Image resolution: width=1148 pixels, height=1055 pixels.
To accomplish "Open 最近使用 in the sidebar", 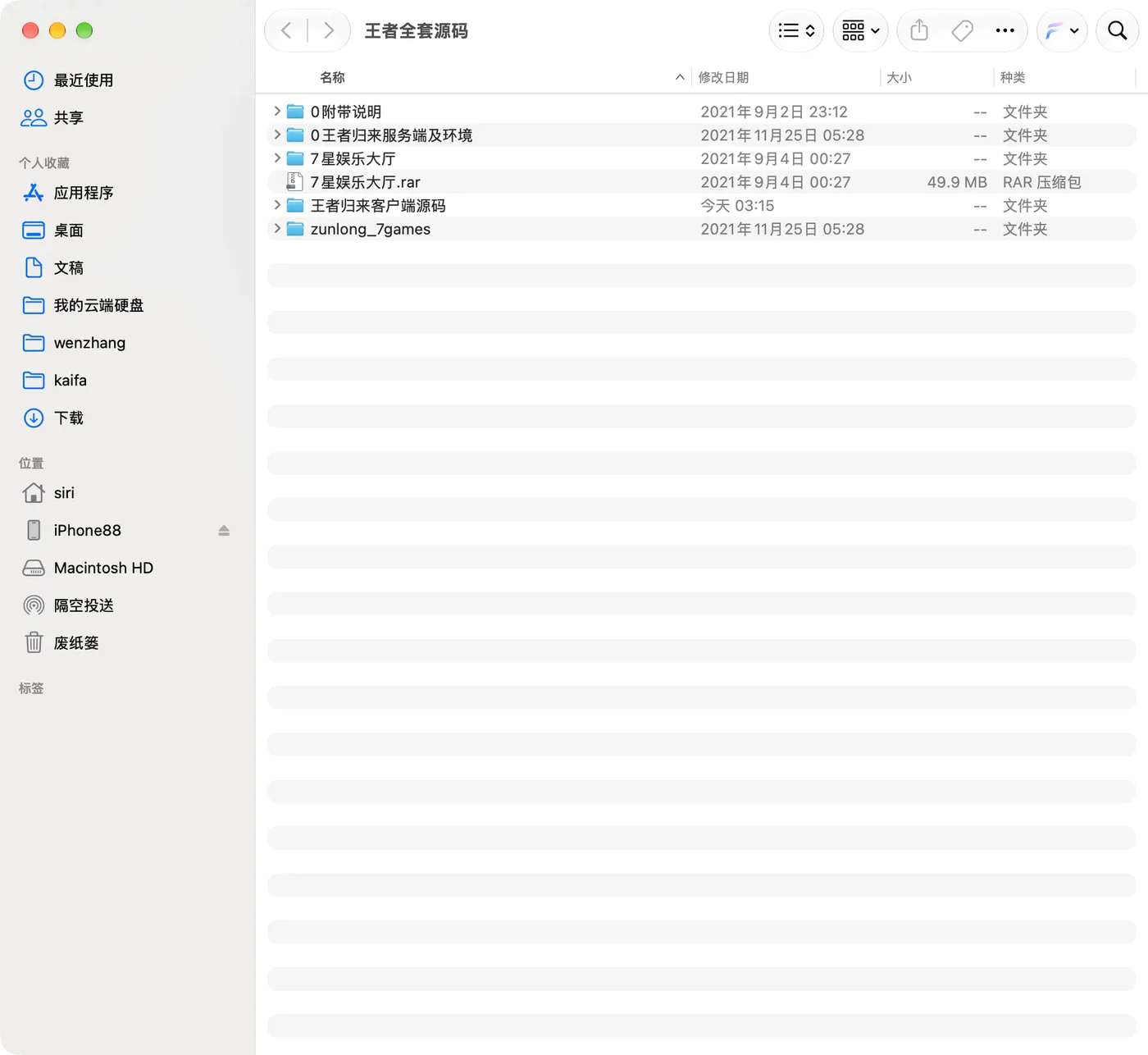I will 84,80.
